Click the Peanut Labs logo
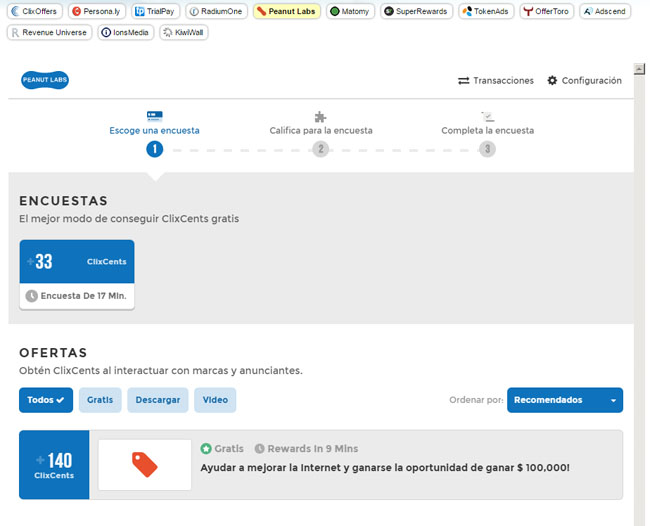 point(45,80)
